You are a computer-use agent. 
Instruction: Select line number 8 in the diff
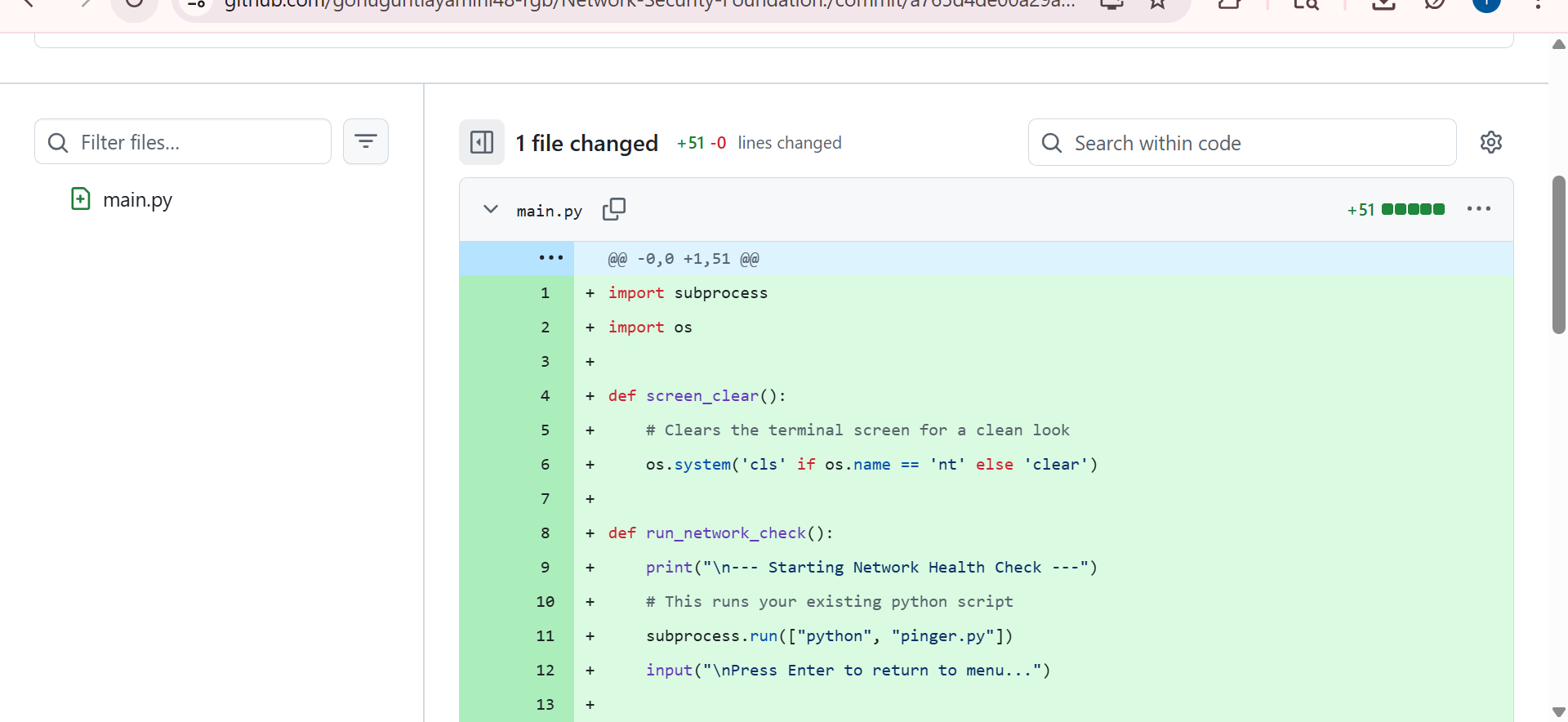545,533
